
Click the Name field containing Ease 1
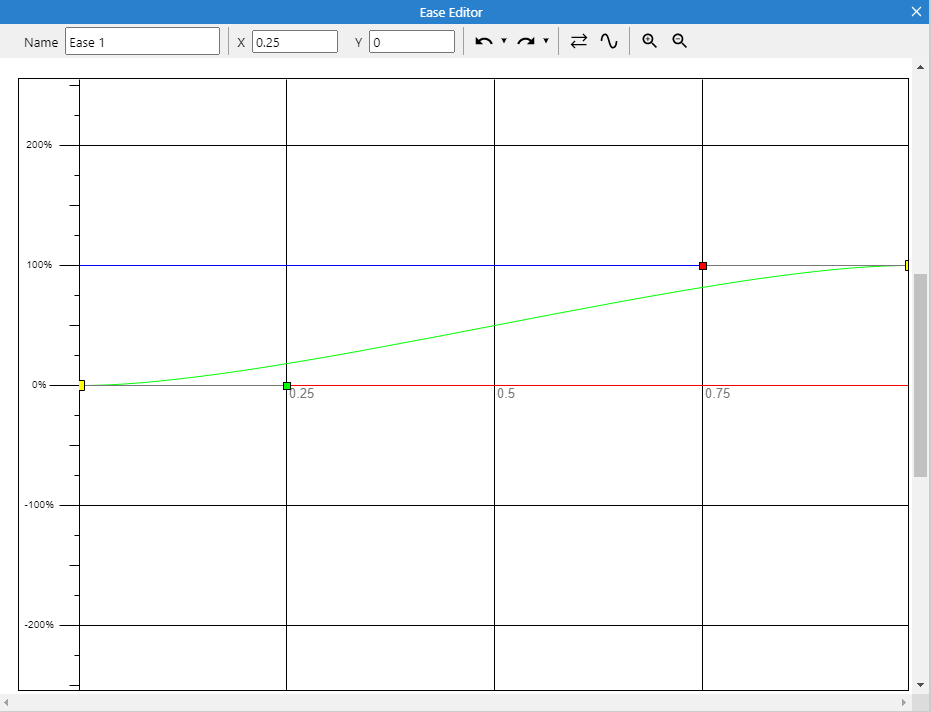point(142,41)
